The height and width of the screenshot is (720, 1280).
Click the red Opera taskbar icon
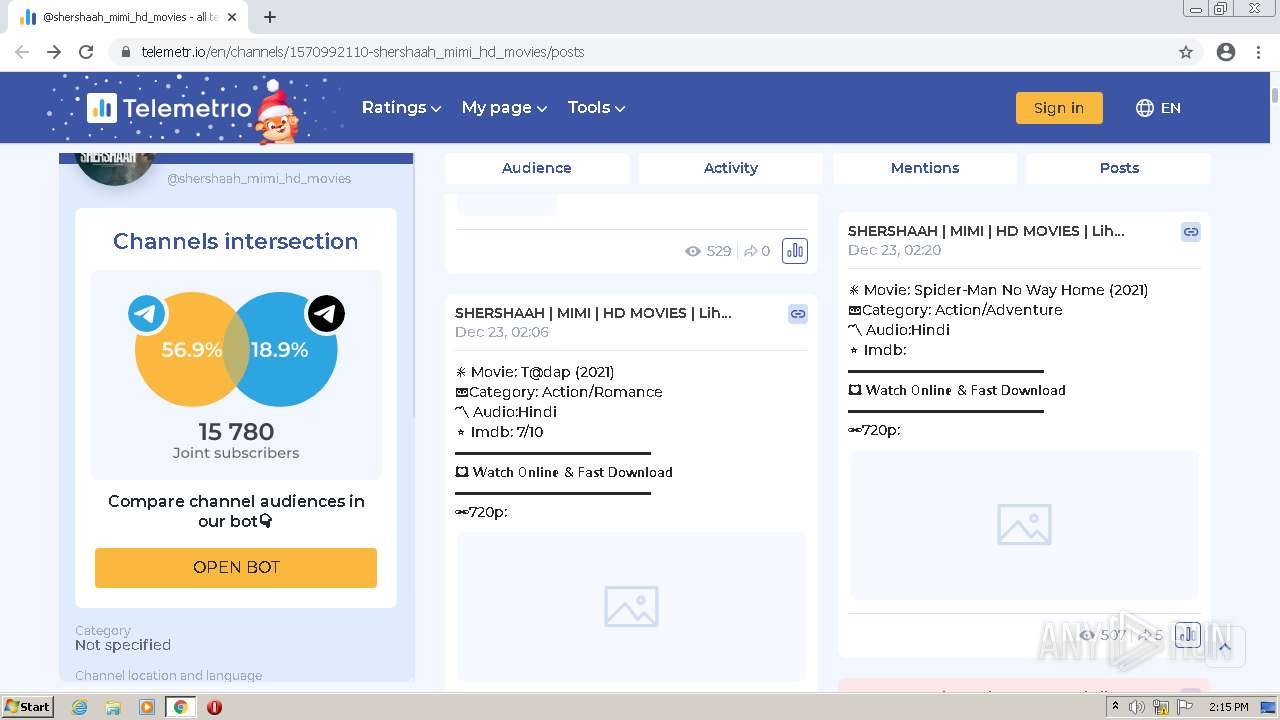pos(214,707)
